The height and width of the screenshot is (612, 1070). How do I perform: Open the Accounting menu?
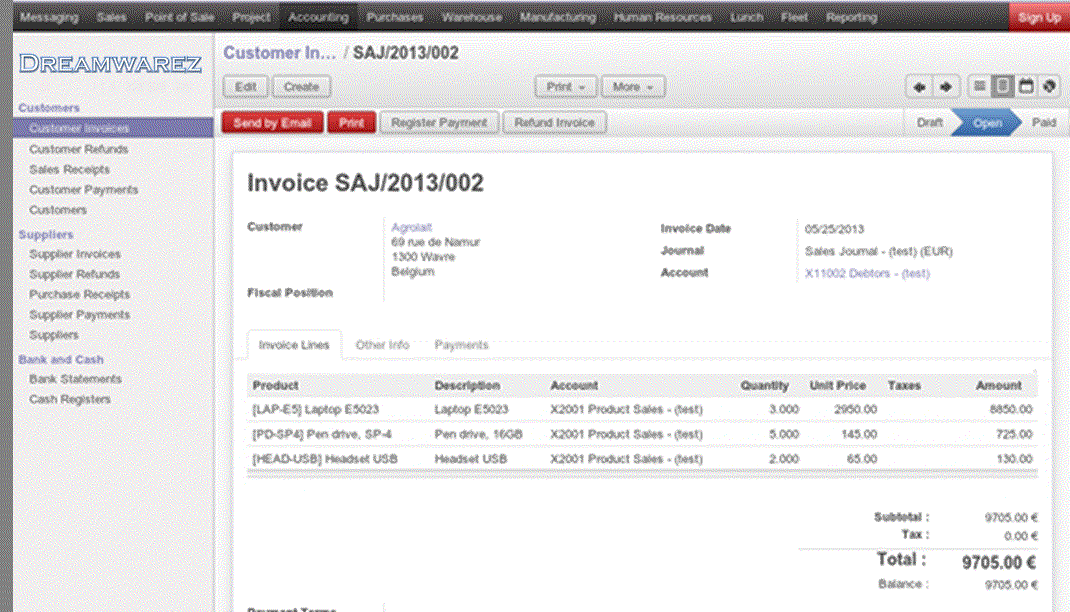pyautogui.click(x=317, y=17)
